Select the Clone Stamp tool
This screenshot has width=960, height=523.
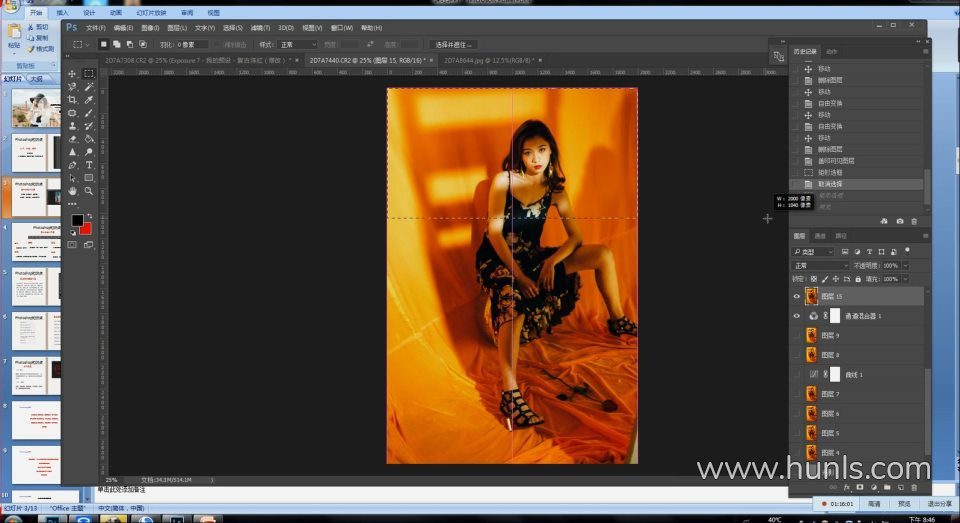(72, 126)
